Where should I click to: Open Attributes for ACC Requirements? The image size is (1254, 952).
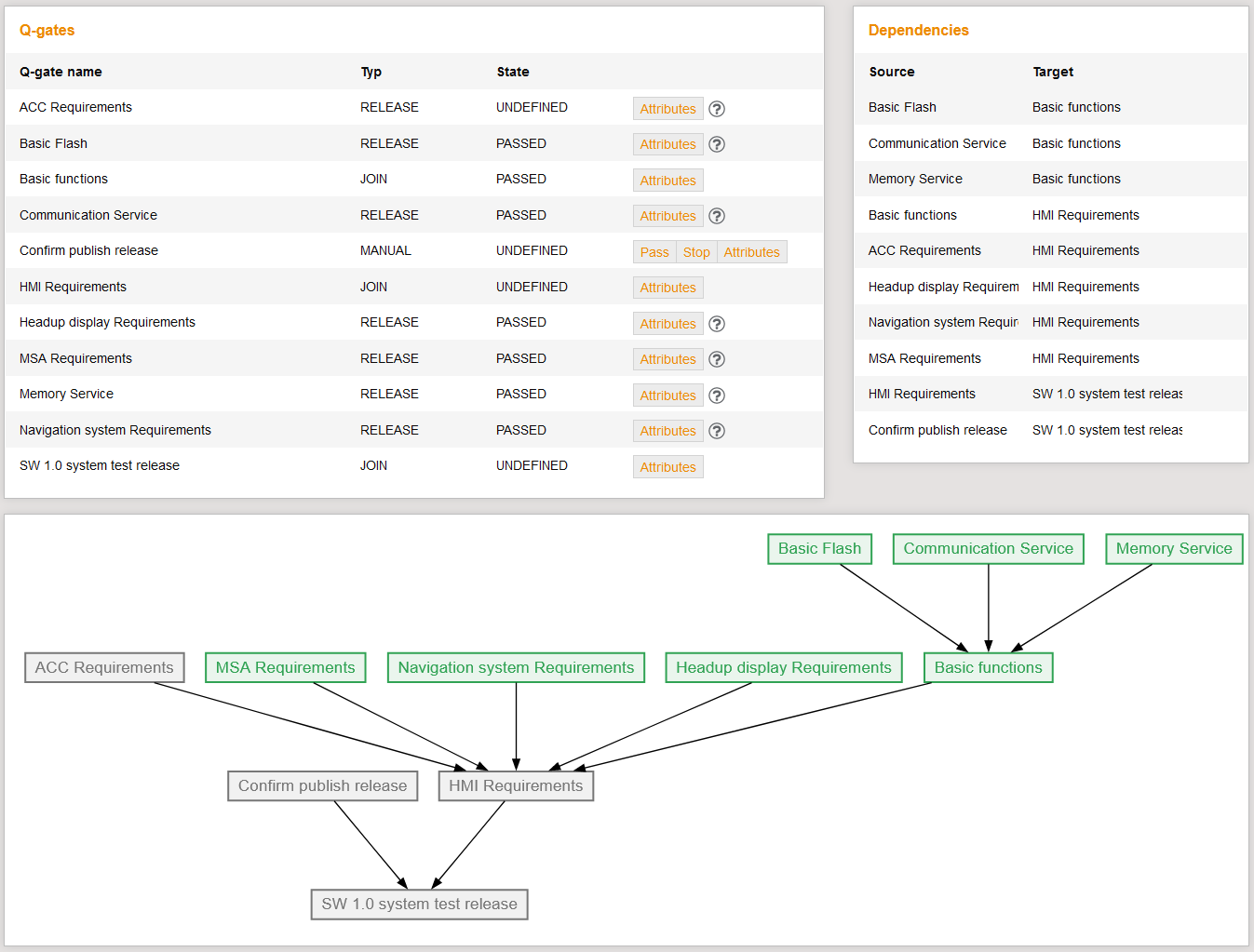point(667,109)
